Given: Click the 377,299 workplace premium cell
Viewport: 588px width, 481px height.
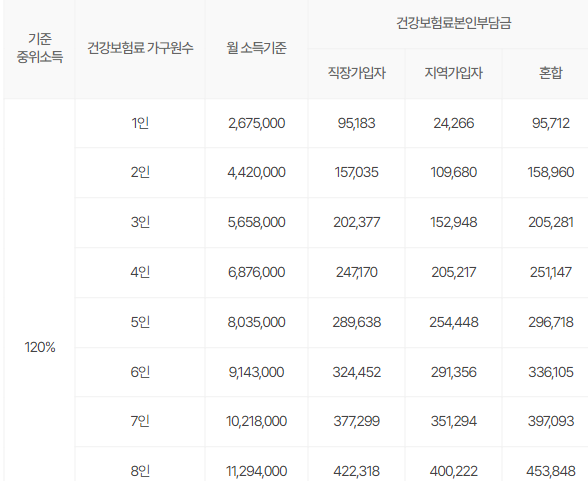Looking at the screenshot, I should 357,421.
